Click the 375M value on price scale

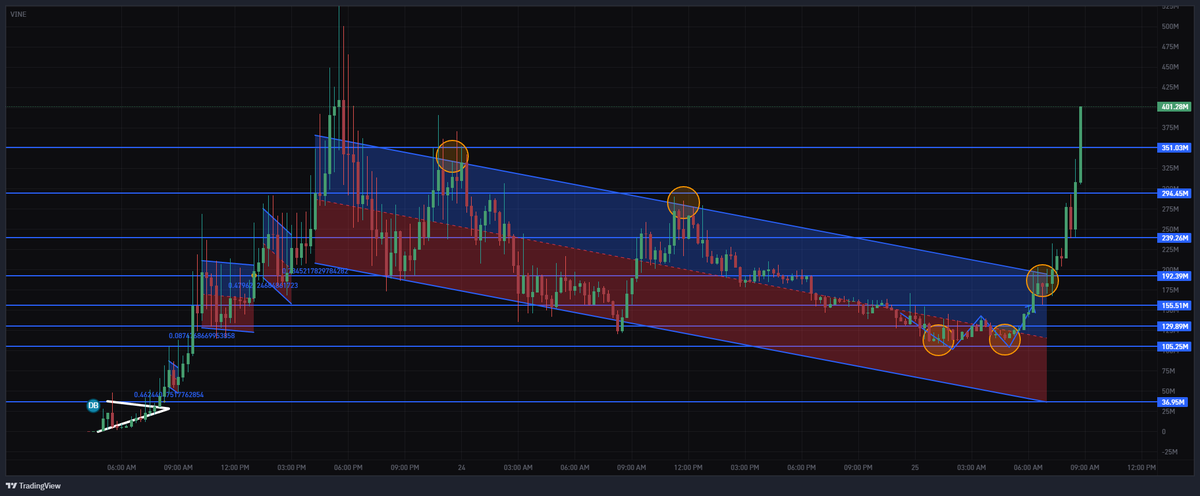(1169, 127)
